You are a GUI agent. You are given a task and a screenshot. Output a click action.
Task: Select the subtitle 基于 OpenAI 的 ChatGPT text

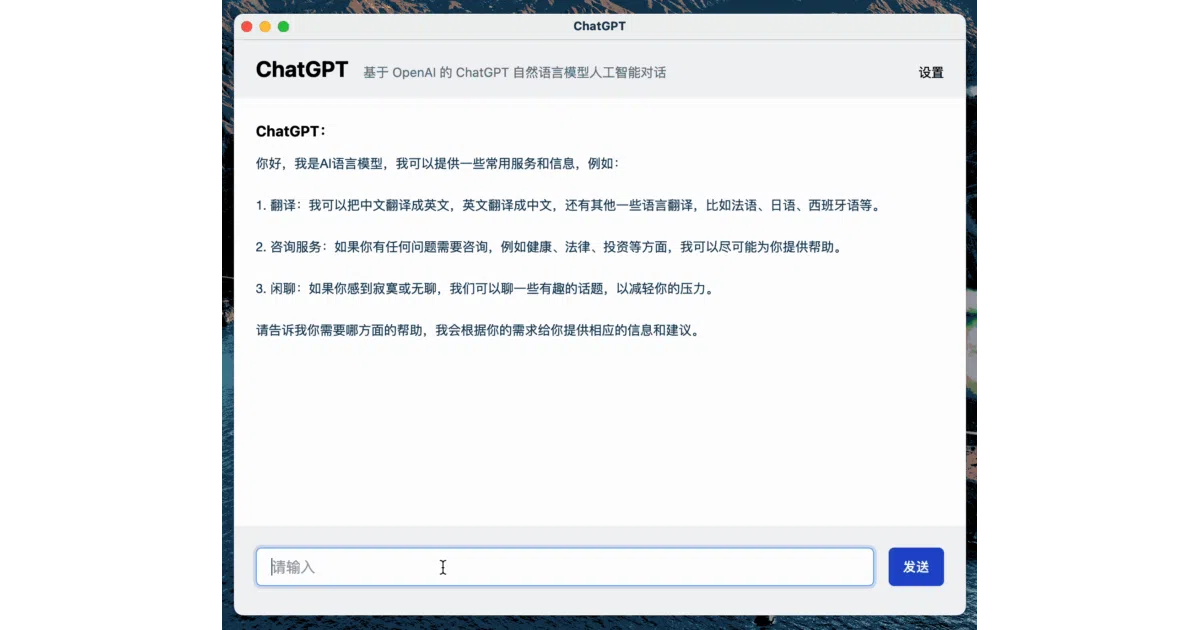click(515, 73)
